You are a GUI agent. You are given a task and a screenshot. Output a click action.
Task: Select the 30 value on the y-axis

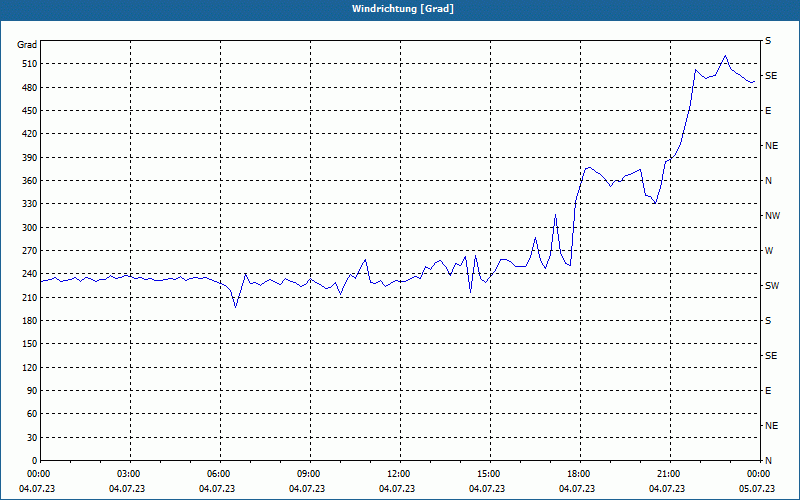pos(31,437)
